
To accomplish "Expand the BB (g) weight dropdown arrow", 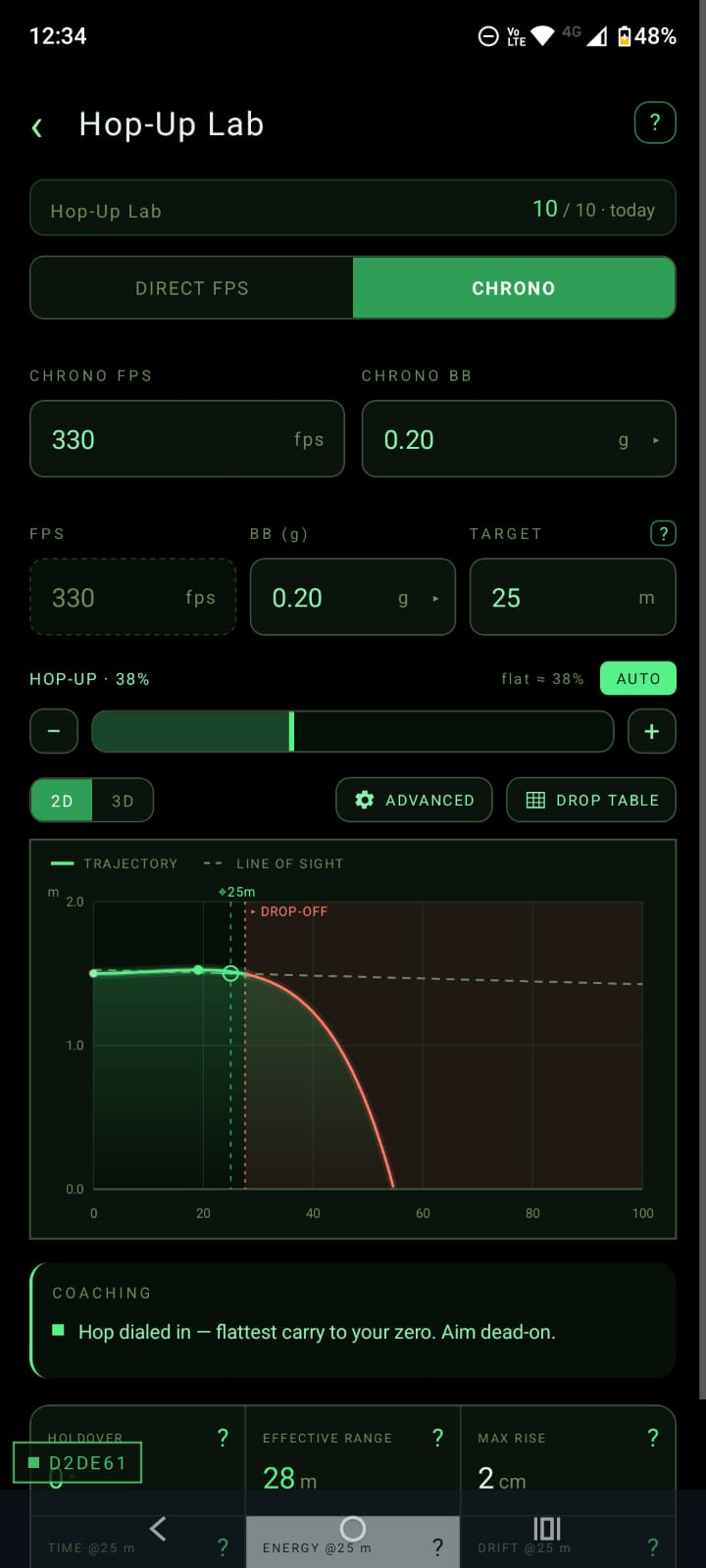I will [435, 598].
